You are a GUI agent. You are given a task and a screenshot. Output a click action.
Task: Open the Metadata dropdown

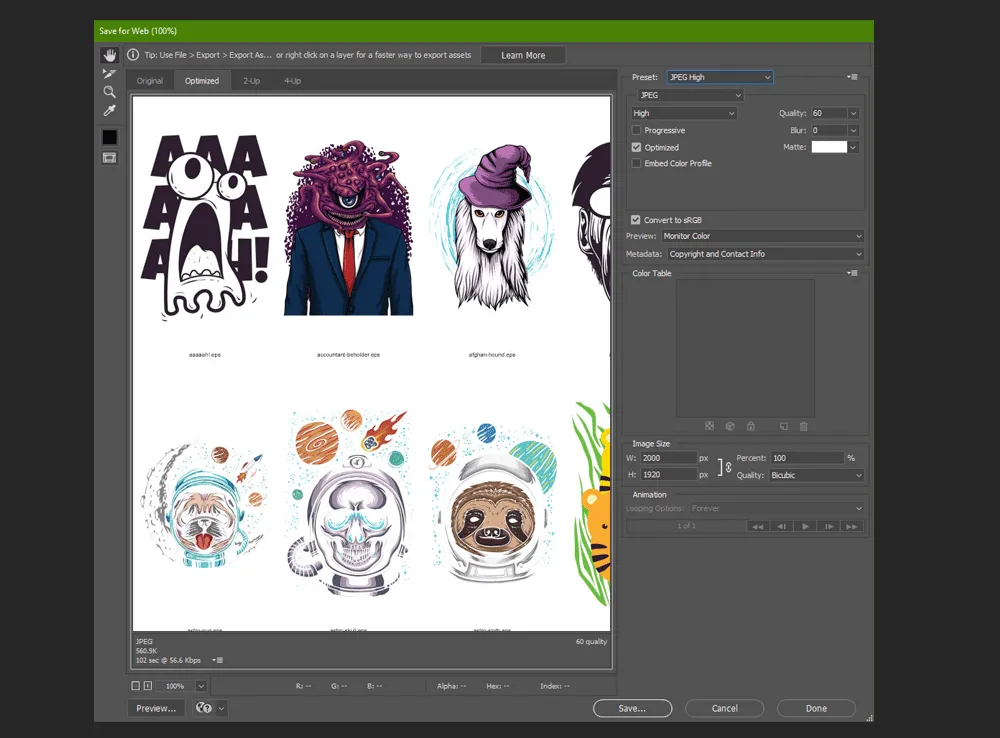point(766,254)
